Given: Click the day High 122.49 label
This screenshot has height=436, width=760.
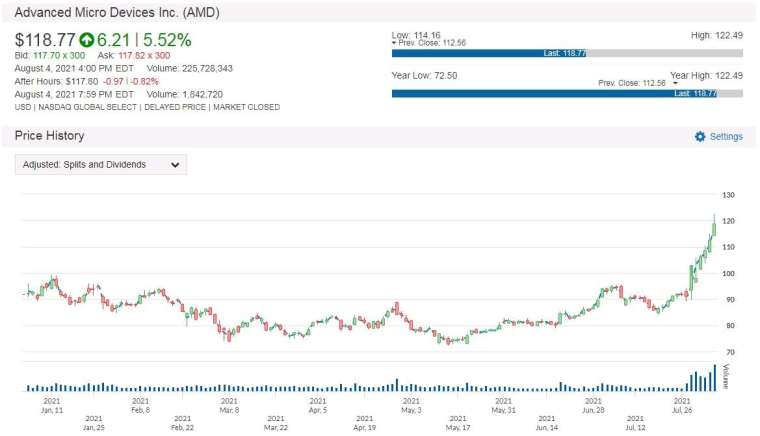Looking at the screenshot, I should click(x=717, y=35).
